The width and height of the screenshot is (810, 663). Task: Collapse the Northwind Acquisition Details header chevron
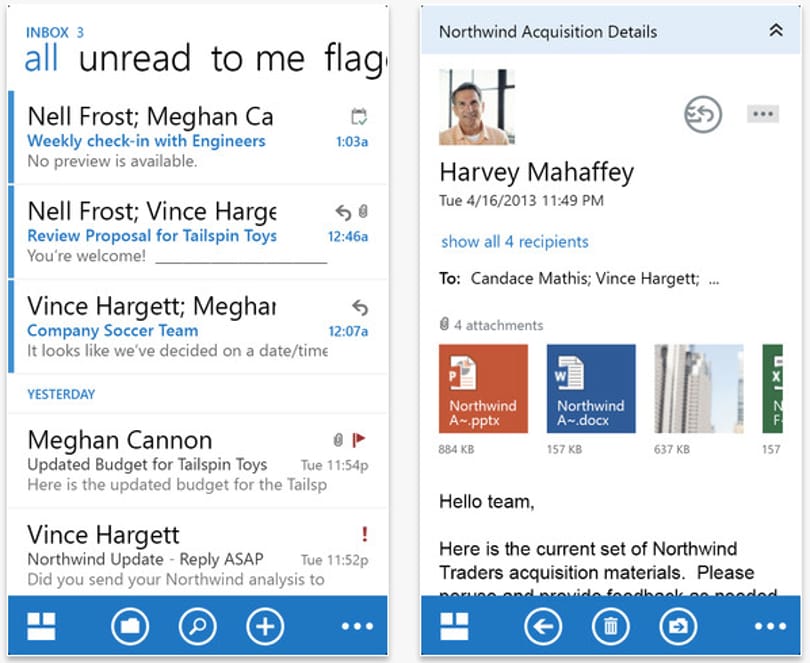point(775,30)
